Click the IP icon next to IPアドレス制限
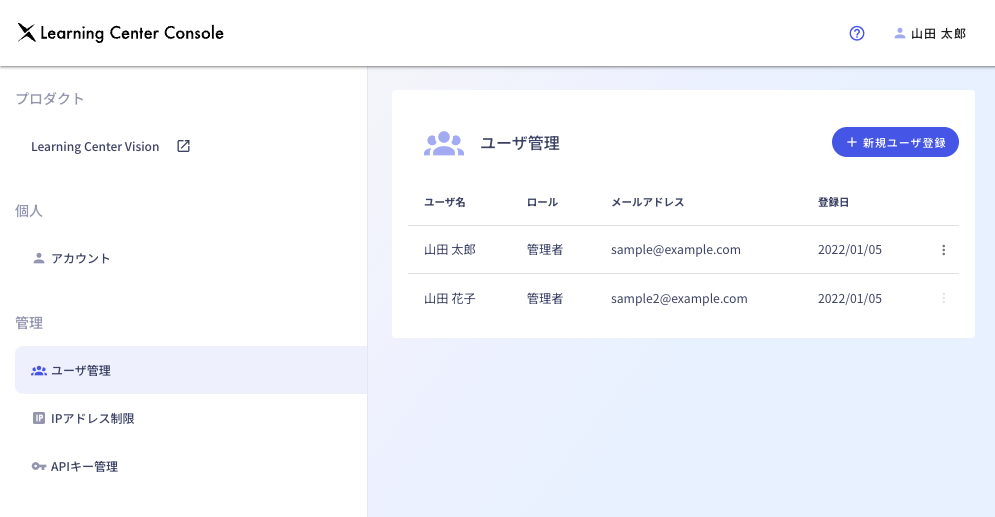Viewport: 995px width, 517px height. [39, 418]
